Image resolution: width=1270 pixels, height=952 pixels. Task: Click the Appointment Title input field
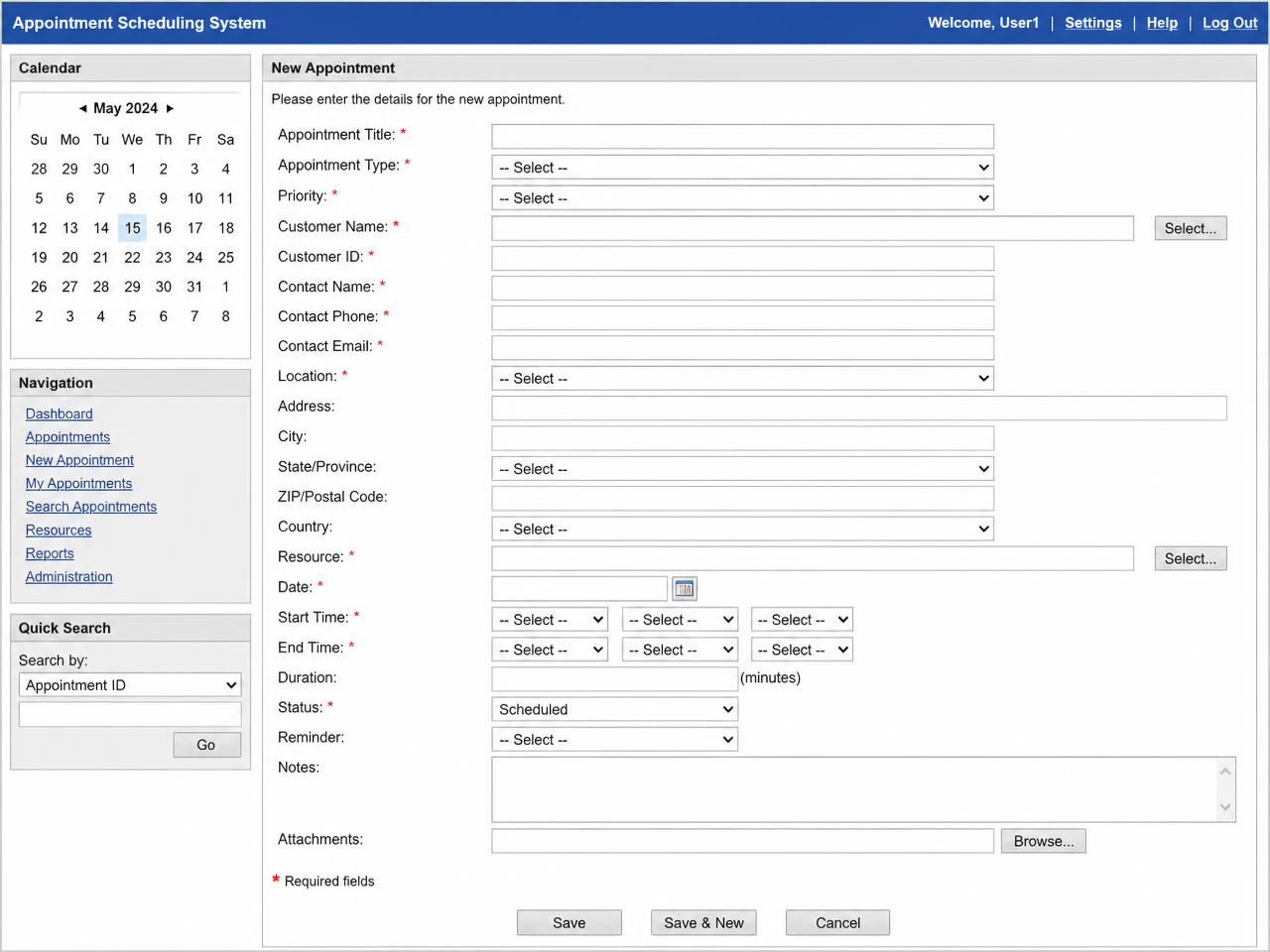click(742, 137)
